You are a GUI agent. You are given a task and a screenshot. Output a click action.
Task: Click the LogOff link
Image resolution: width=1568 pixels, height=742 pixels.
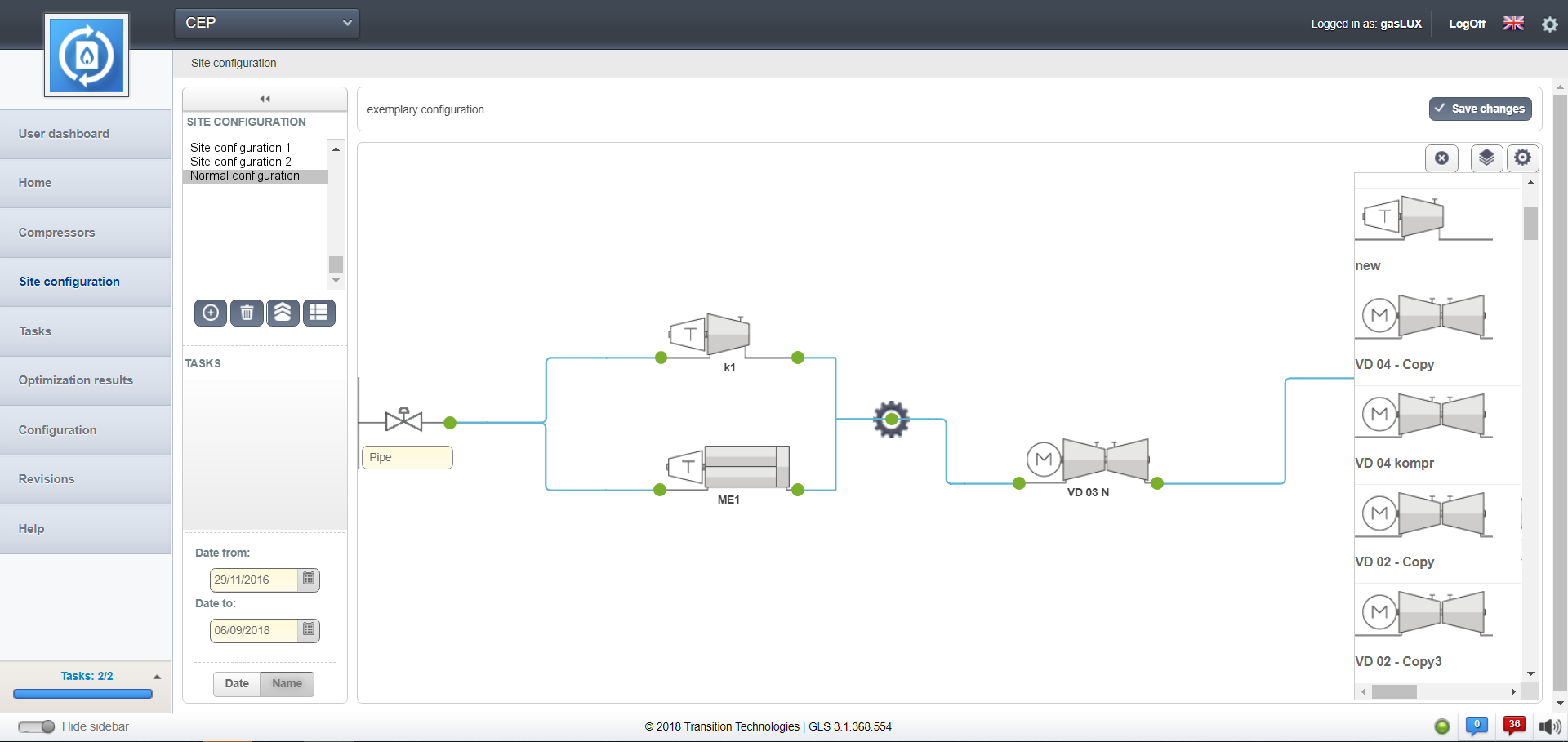(x=1467, y=24)
